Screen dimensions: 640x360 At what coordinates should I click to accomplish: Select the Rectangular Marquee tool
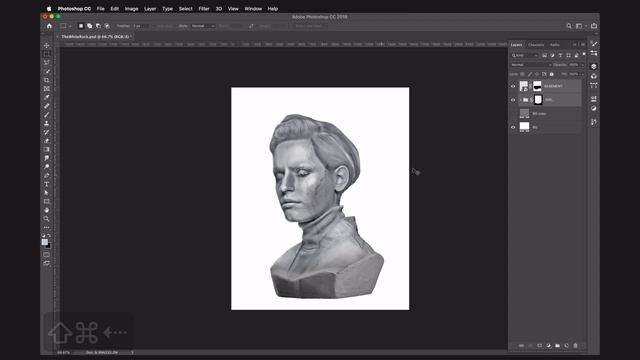(x=47, y=54)
